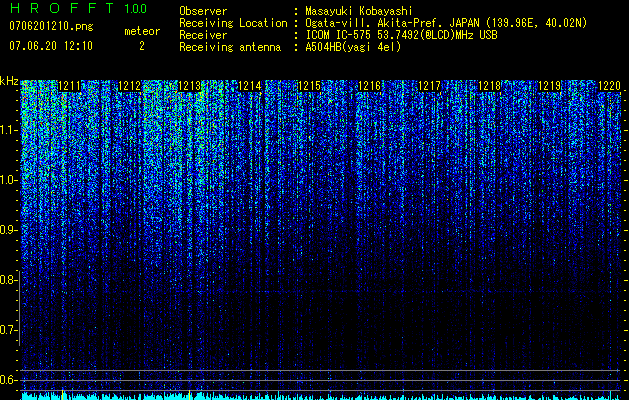Click the 1.0 kHz axis label
Viewport: 629px width, 400px height.
tap(7, 181)
